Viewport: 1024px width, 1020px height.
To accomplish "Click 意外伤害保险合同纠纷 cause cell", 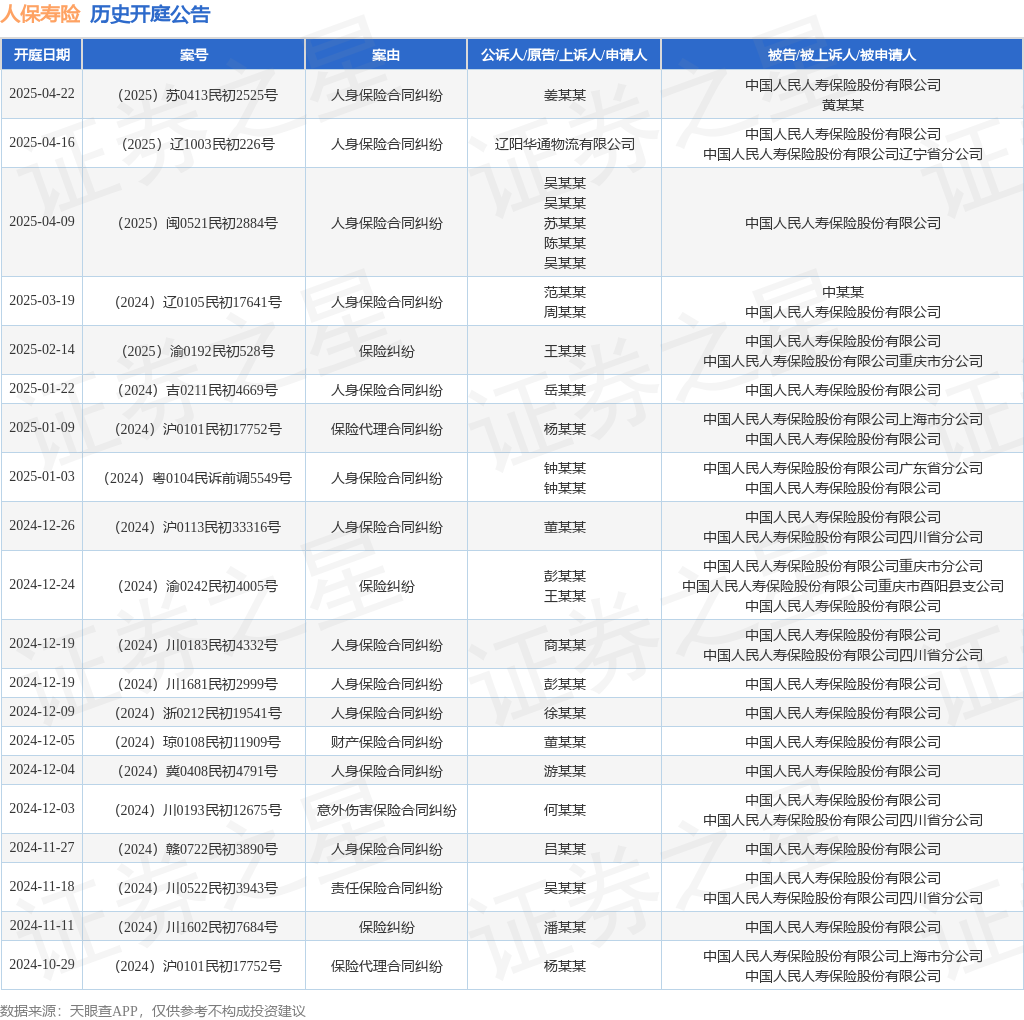I will pyautogui.click(x=387, y=810).
